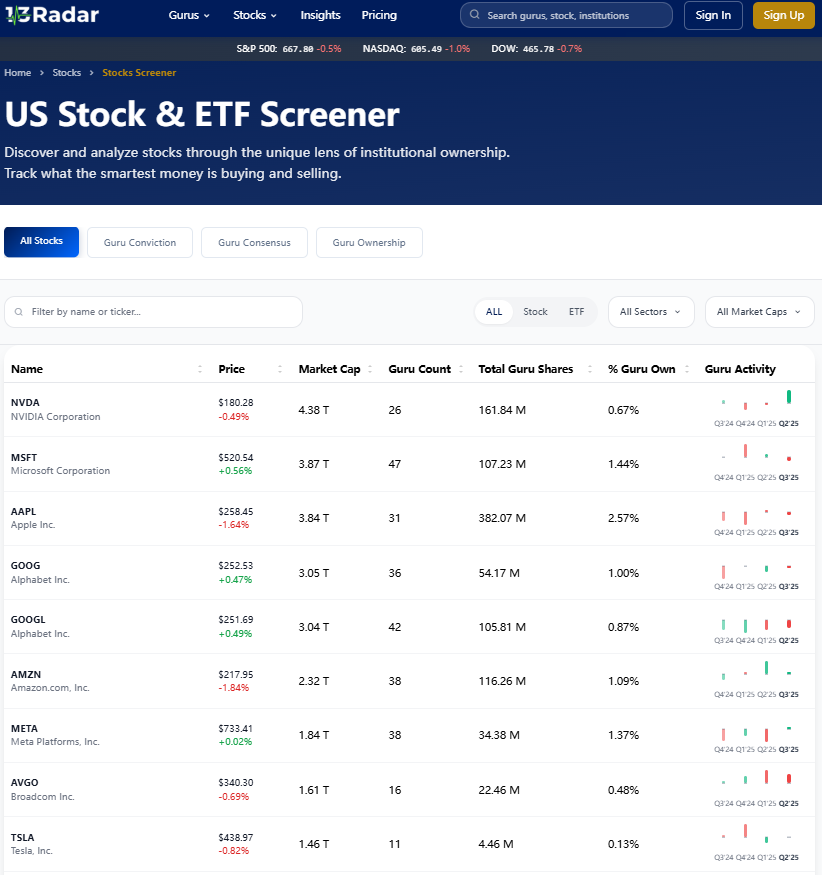The width and height of the screenshot is (822, 875).
Task: Sort by Price column arrows
Action: [x=280, y=369]
